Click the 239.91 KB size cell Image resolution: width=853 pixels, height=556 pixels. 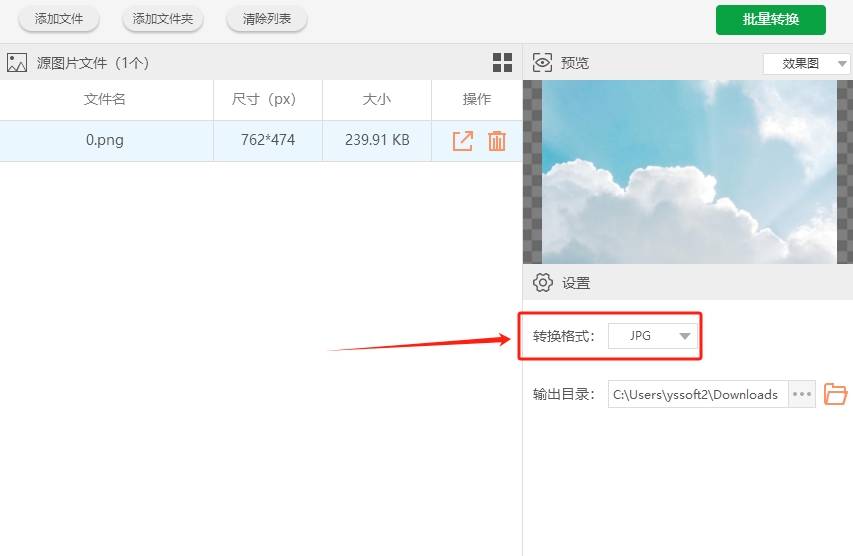[377, 140]
